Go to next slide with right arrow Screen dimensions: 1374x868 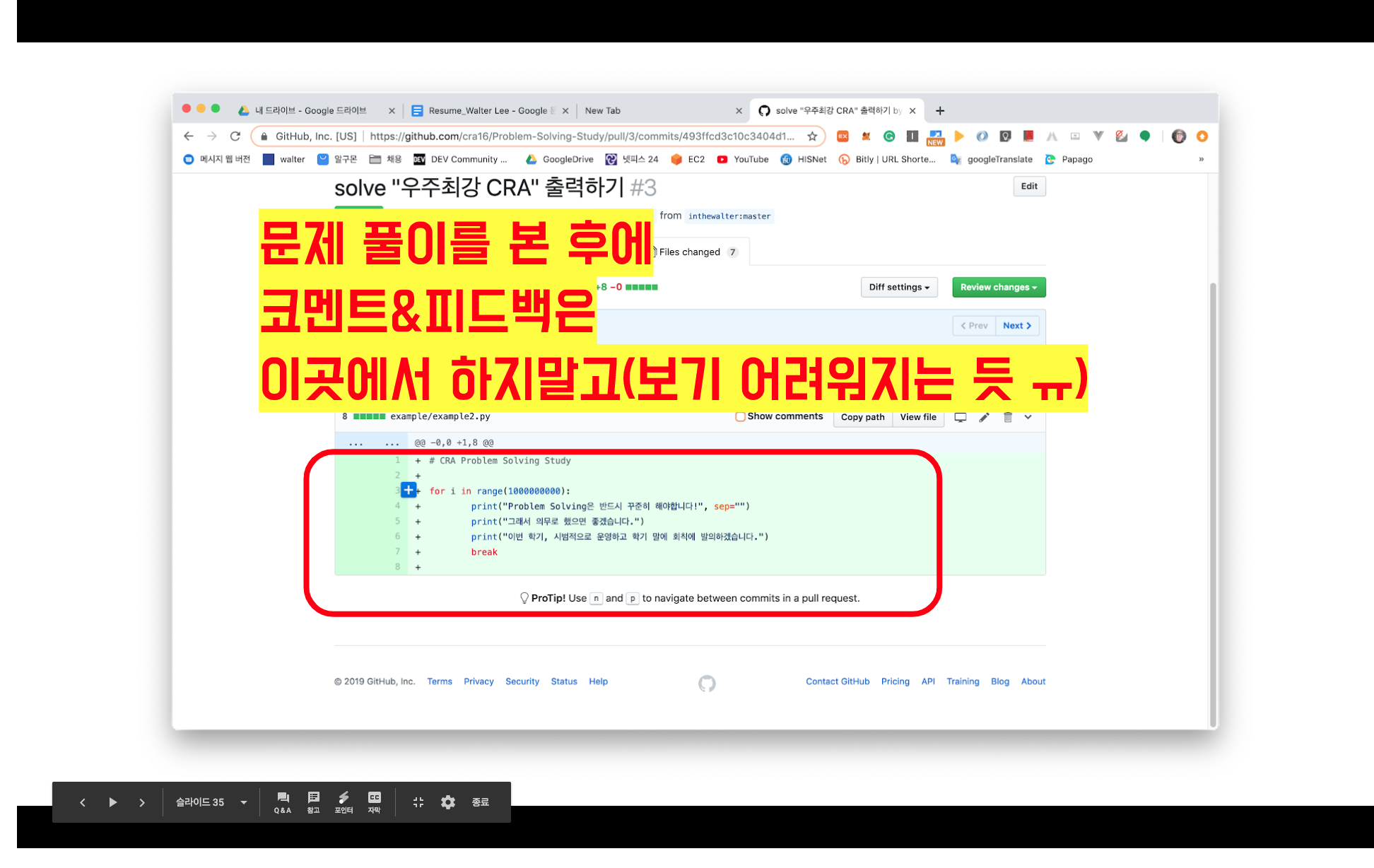click(142, 802)
